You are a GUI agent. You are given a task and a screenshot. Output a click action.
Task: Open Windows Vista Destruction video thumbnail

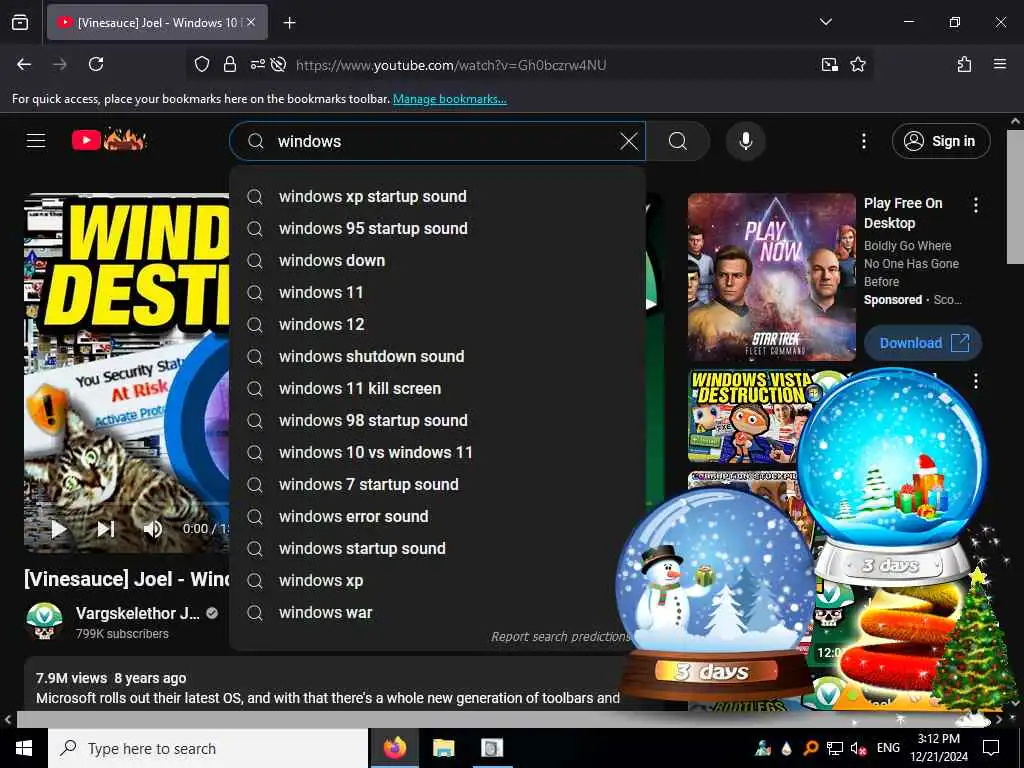point(748,417)
